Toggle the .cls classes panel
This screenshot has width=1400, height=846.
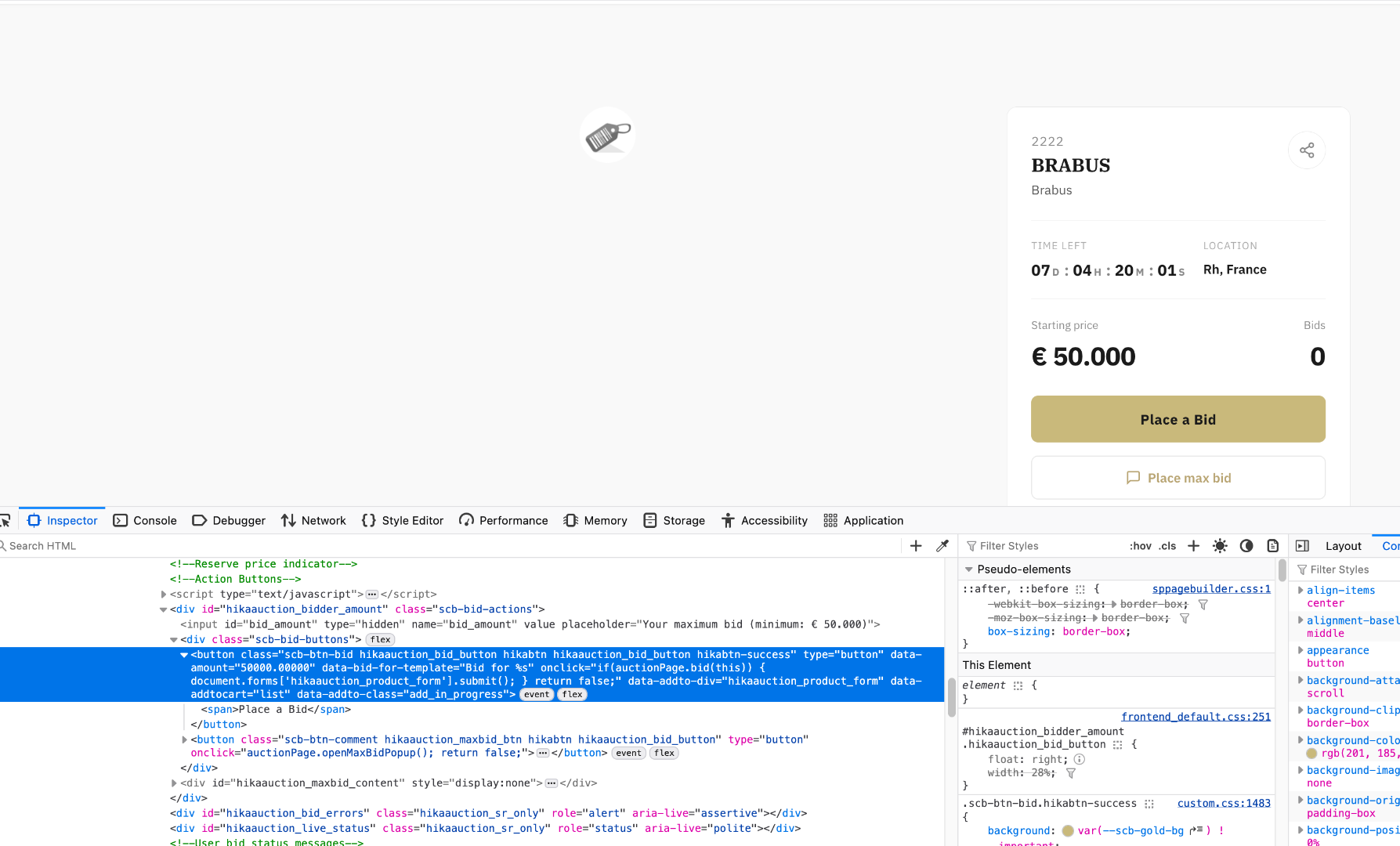click(1168, 546)
